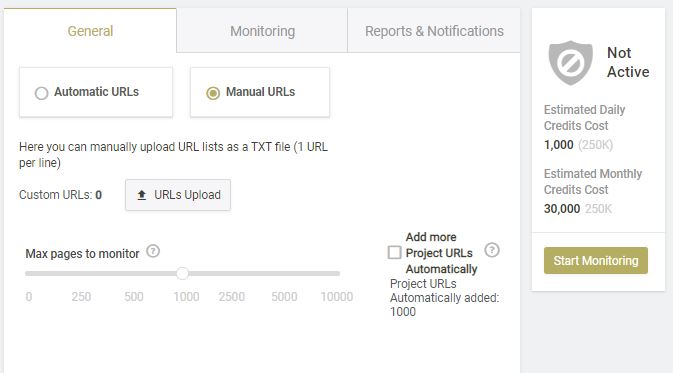This screenshot has width=673, height=373.
Task: Click the Custom URLs count label
Action: click(61, 195)
